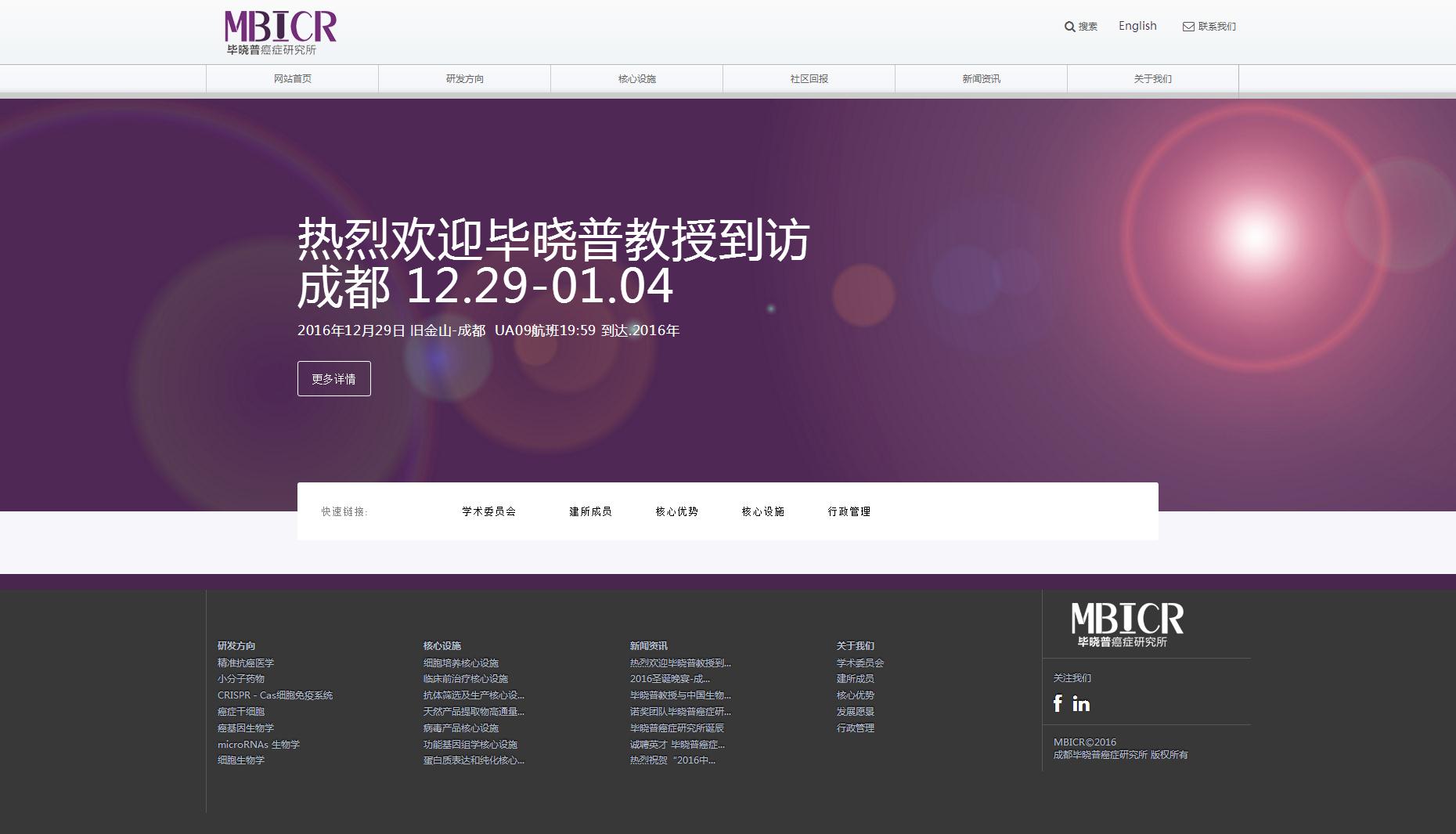Open 新闻资讯 in the navigation bar
1456x834 pixels.
click(x=981, y=79)
